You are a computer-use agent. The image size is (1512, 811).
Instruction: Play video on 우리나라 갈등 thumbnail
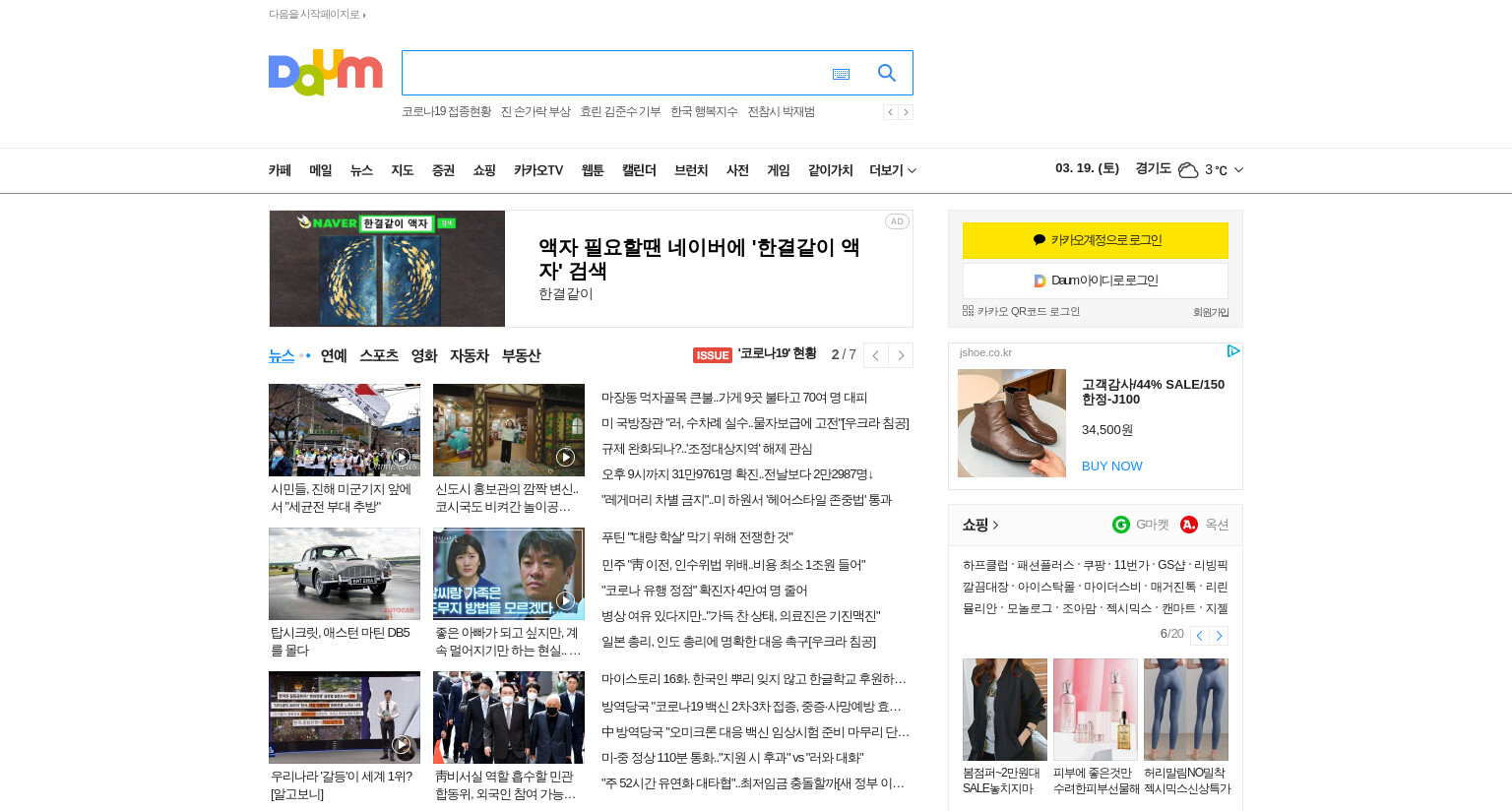pos(401,744)
